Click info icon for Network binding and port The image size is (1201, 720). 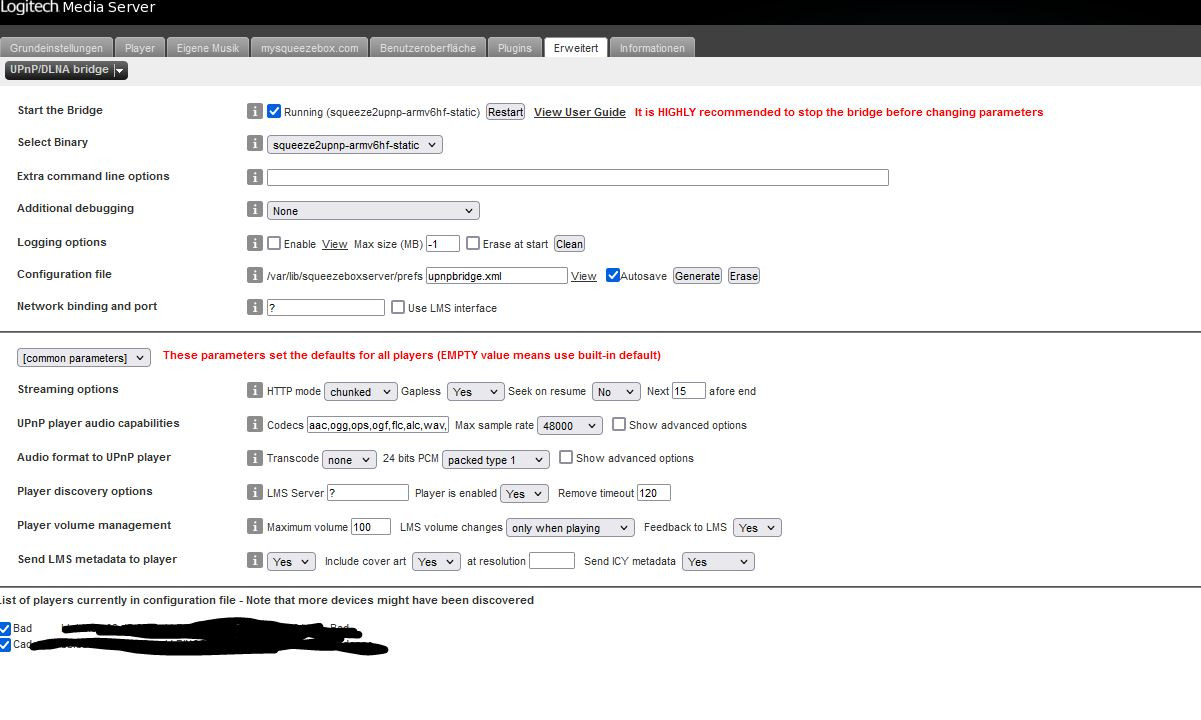click(x=255, y=307)
